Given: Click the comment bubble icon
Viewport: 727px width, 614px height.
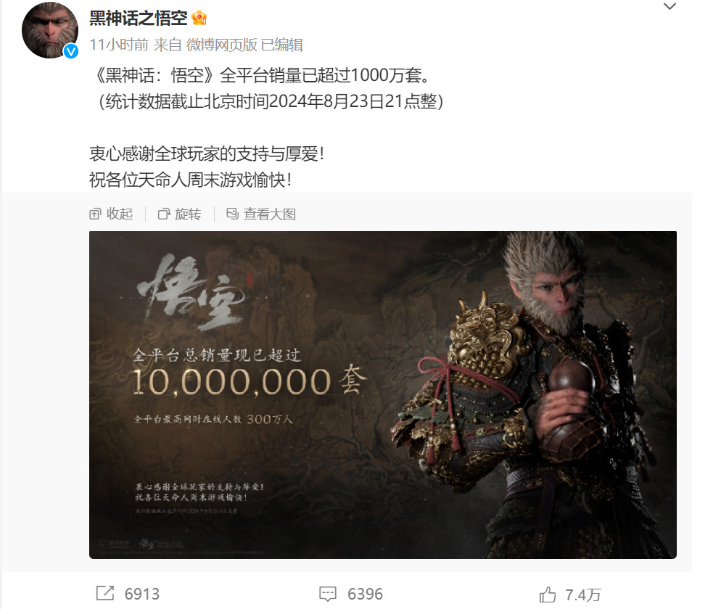Looking at the screenshot, I should tap(327, 594).
